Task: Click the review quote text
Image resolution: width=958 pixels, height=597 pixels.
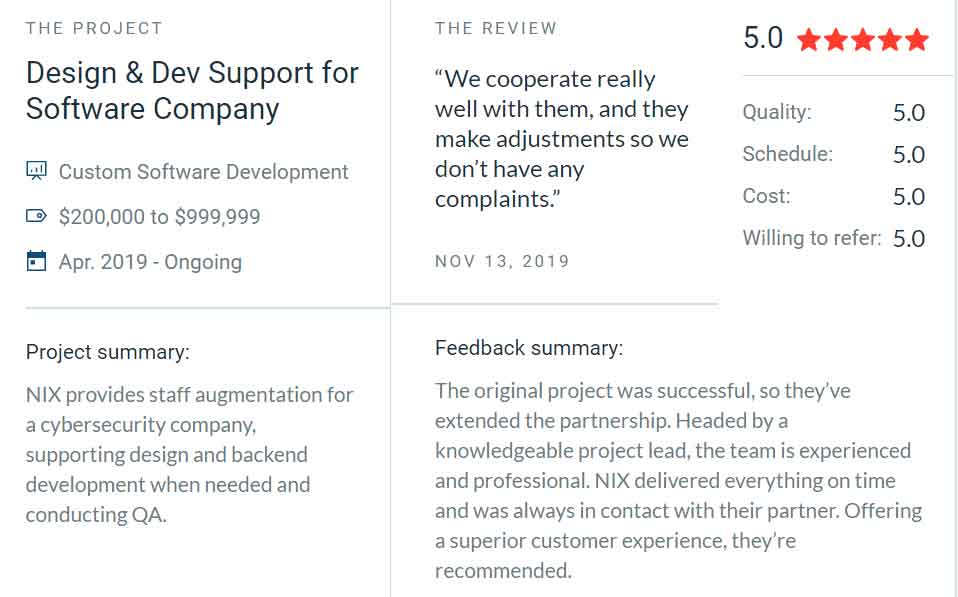Action: coord(561,139)
